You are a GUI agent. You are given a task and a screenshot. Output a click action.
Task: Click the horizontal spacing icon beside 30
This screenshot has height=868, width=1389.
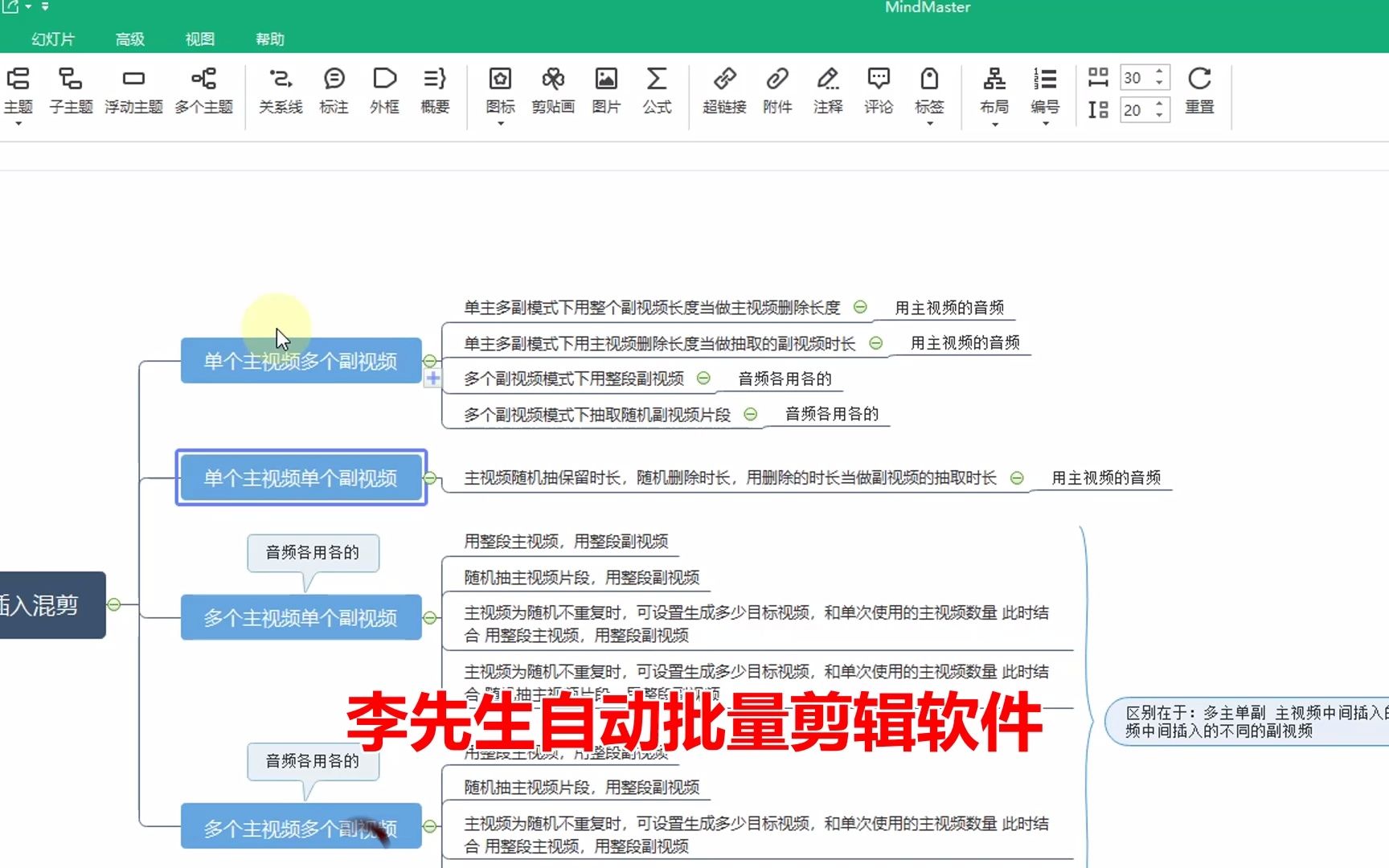[1098, 77]
